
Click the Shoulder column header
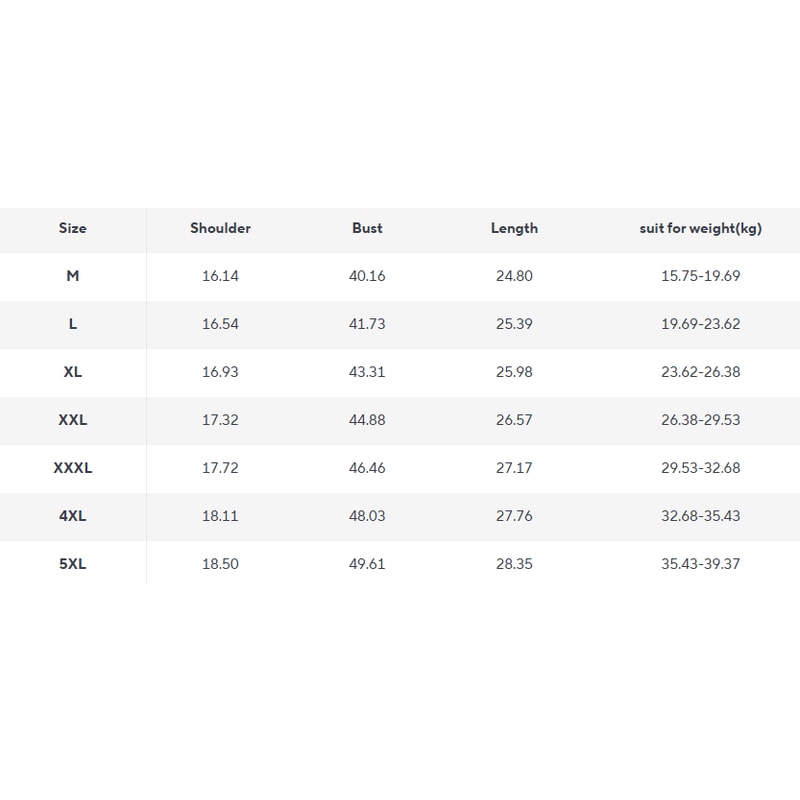220,228
